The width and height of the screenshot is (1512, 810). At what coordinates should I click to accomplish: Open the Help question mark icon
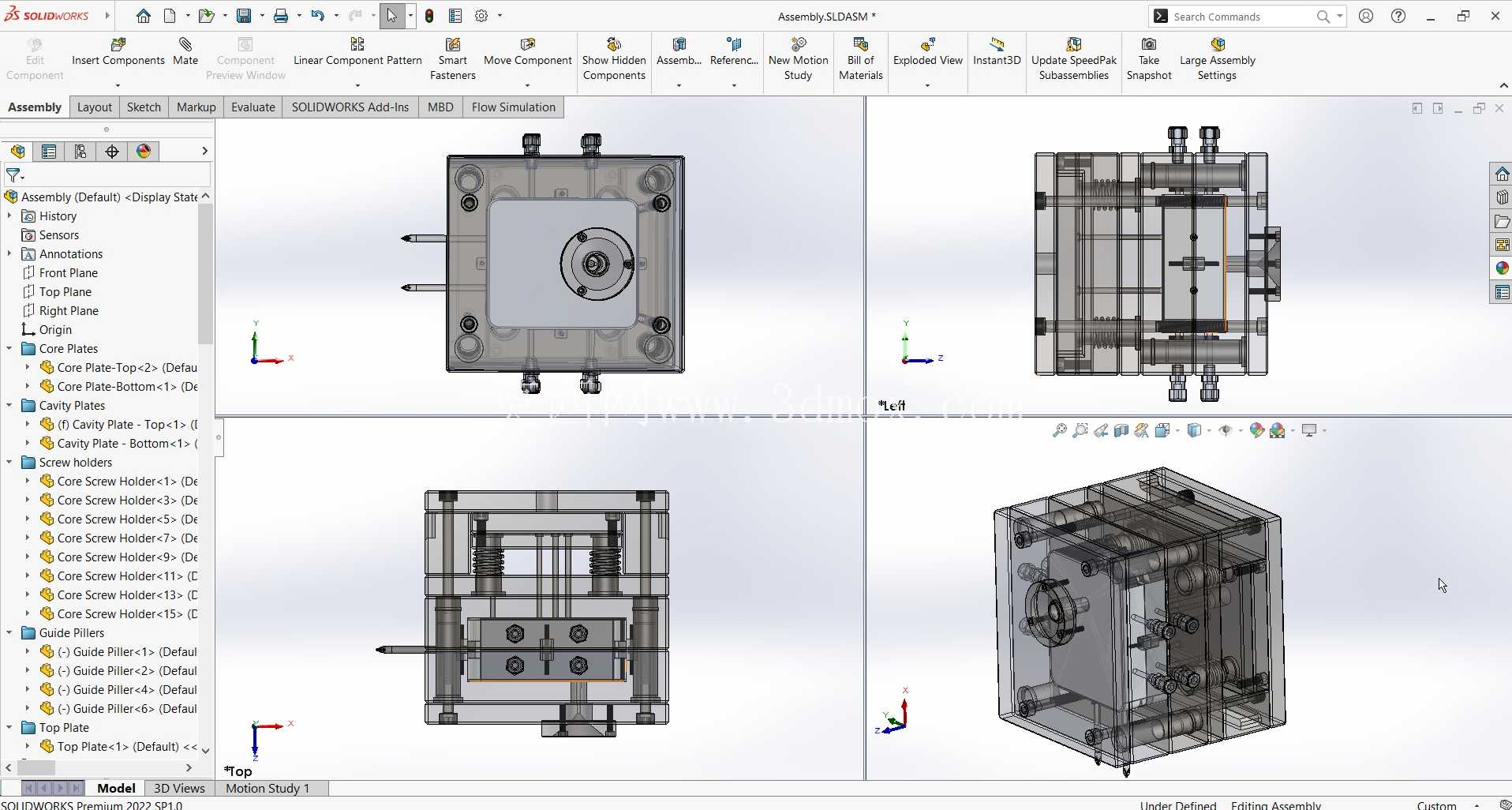pos(1398,16)
